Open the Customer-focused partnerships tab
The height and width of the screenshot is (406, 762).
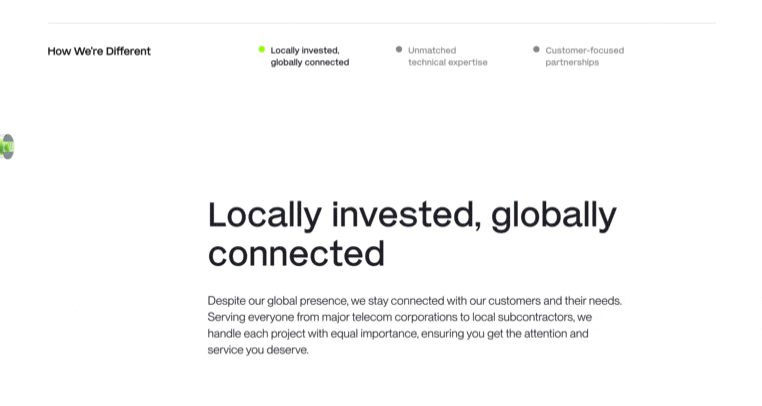coord(584,56)
